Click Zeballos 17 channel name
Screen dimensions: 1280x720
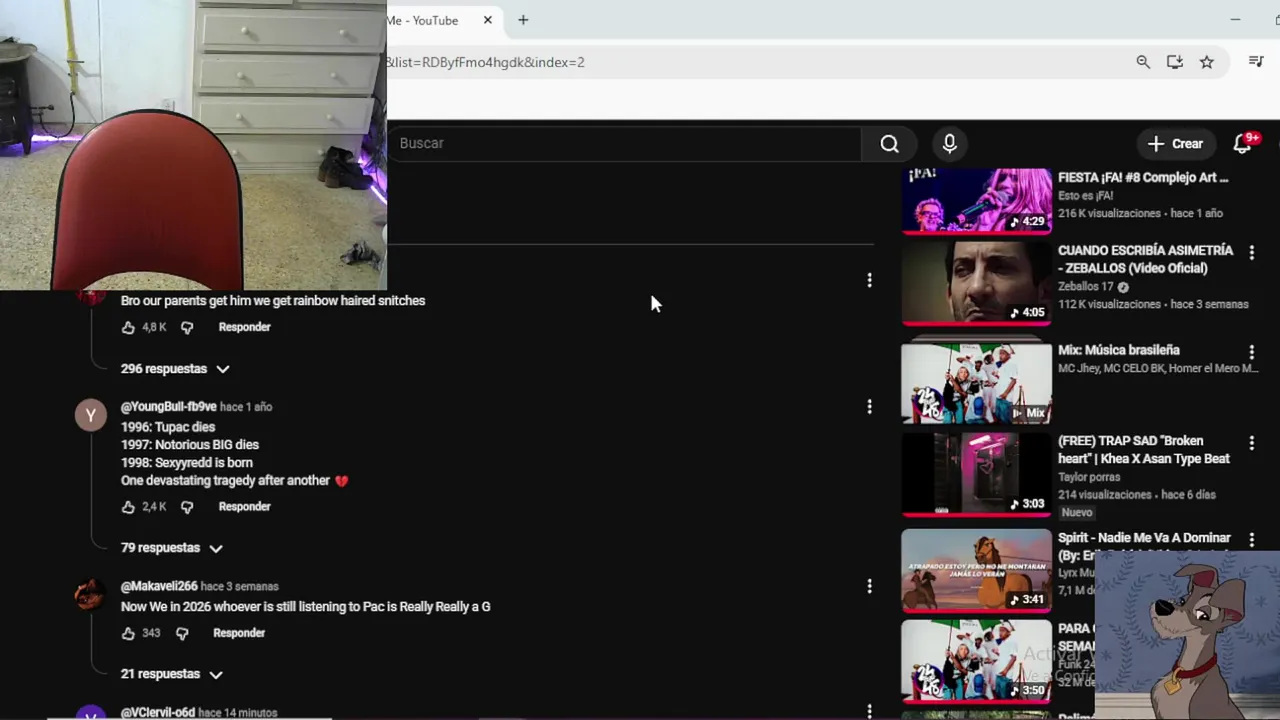coord(1086,287)
